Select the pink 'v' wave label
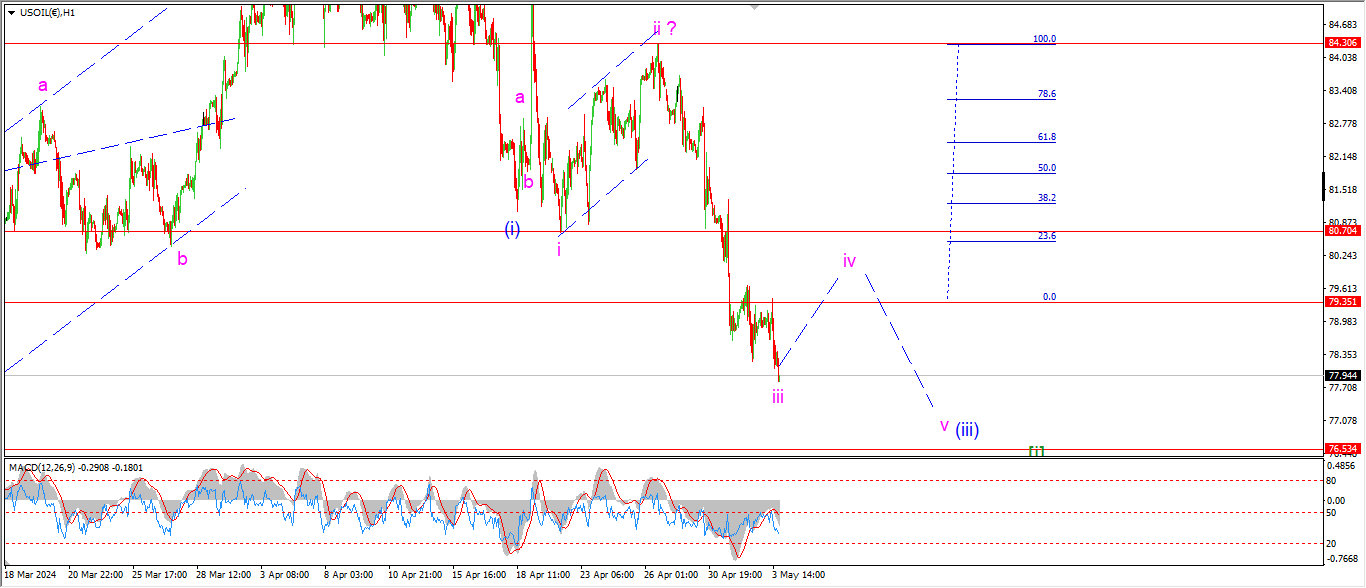The image size is (1366, 588). (944, 426)
